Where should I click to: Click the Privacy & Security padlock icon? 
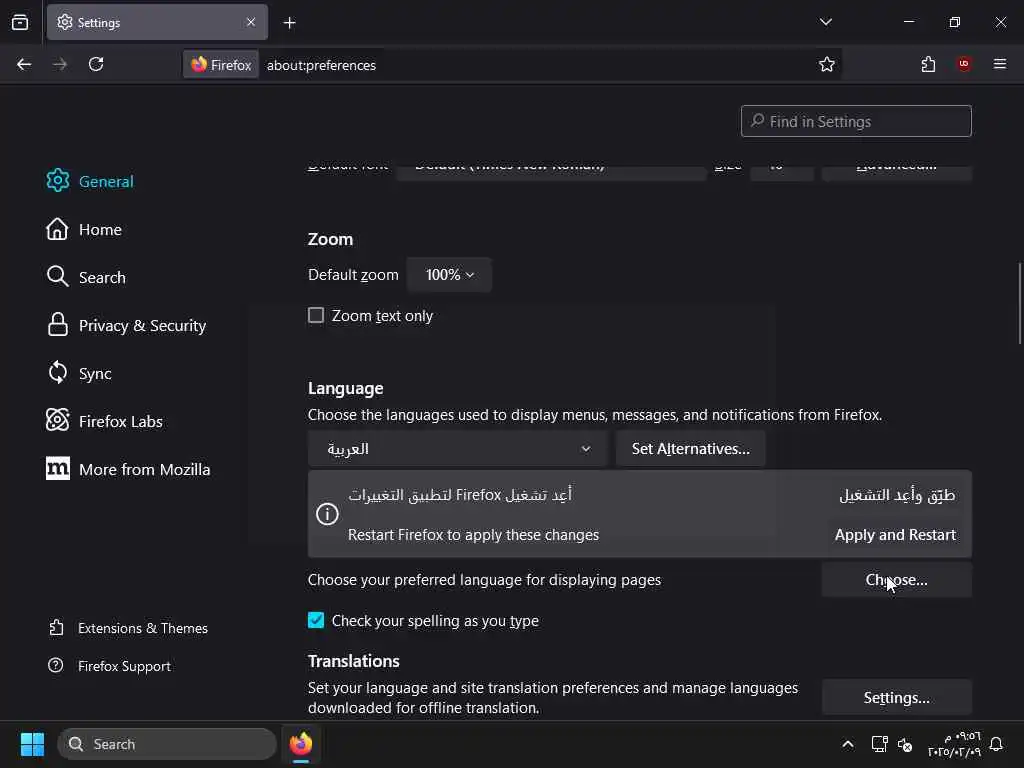click(57, 325)
